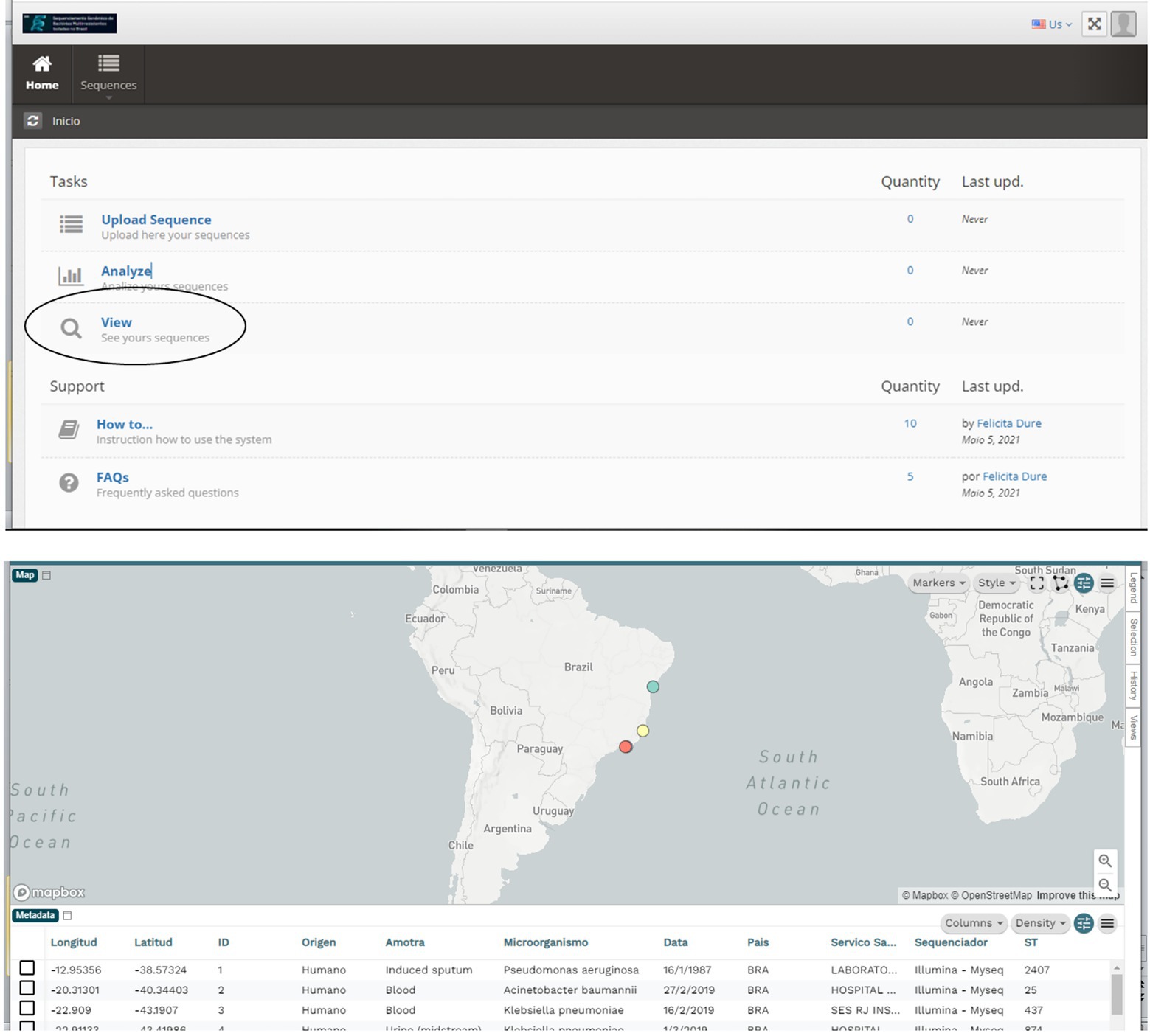The width and height of the screenshot is (1150, 1036).
Task: Open the map hamburger menu icon
Action: [x=1107, y=583]
